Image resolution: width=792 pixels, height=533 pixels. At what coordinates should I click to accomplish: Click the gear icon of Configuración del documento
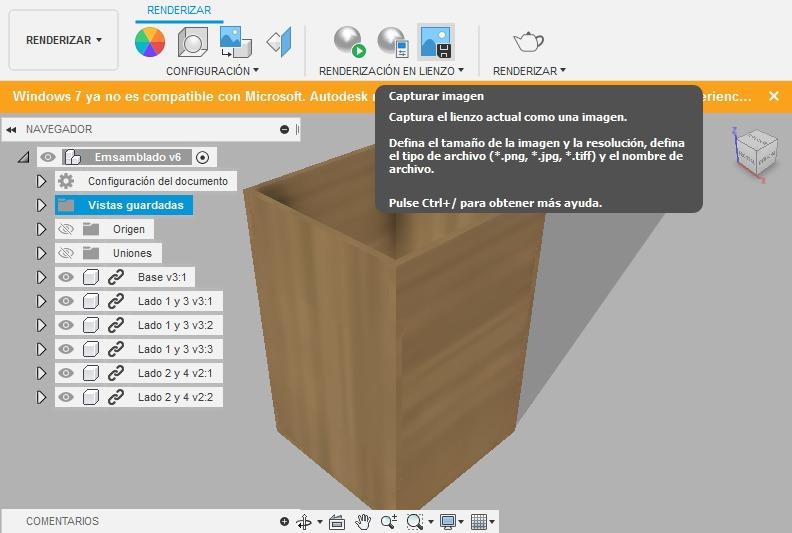[x=66, y=181]
